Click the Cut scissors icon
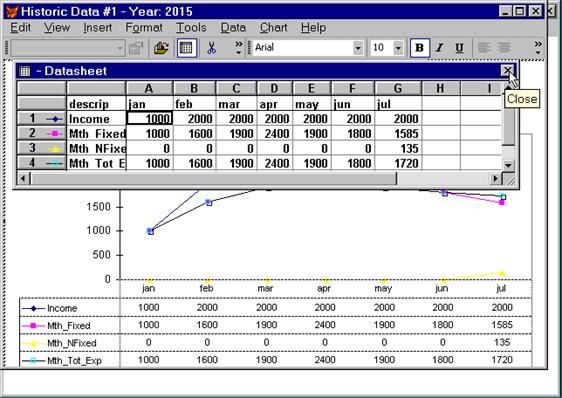The width and height of the screenshot is (562, 398). click(211, 48)
